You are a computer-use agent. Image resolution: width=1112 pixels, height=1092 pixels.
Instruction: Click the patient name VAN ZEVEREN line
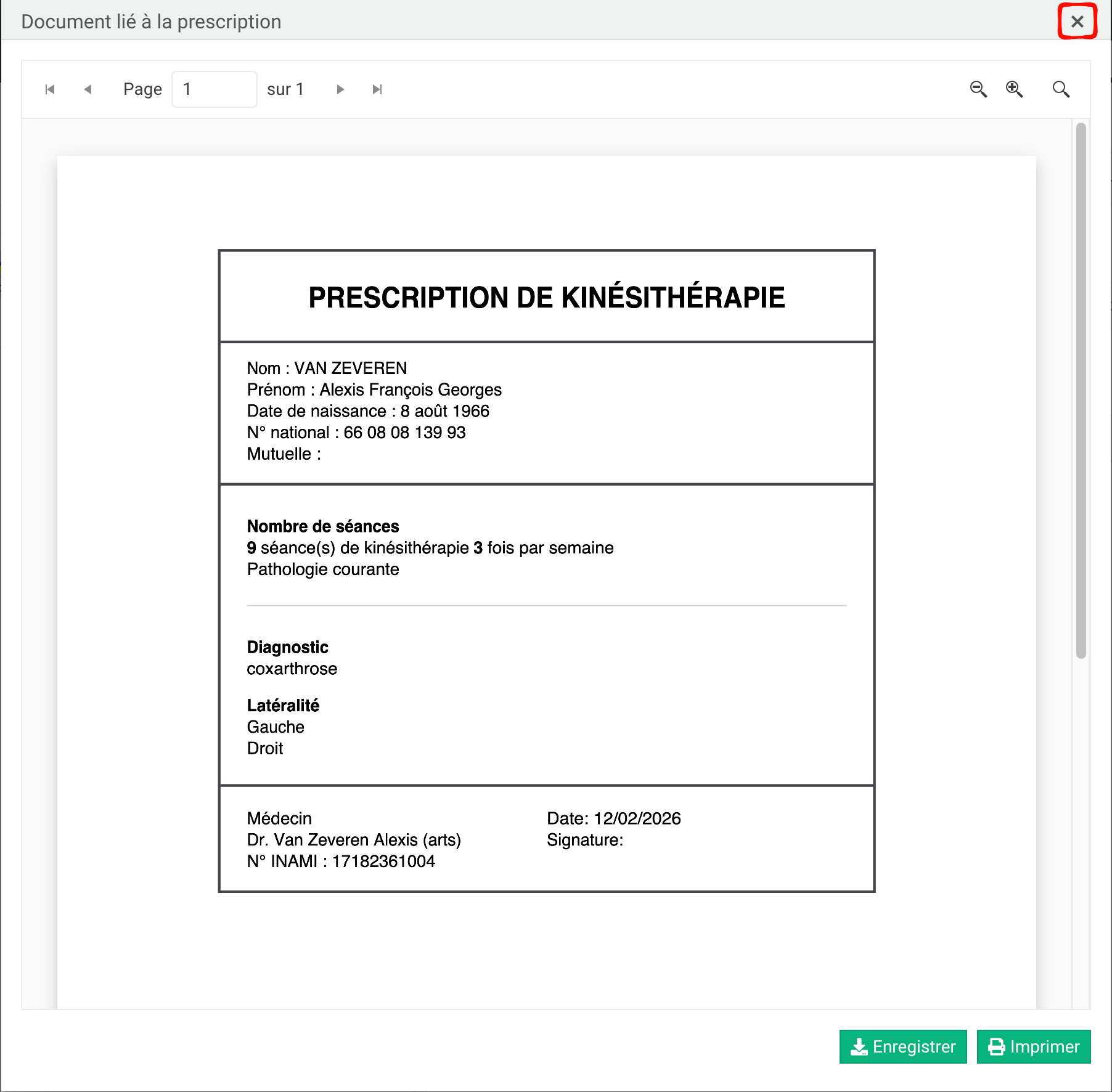[x=327, y=369]
